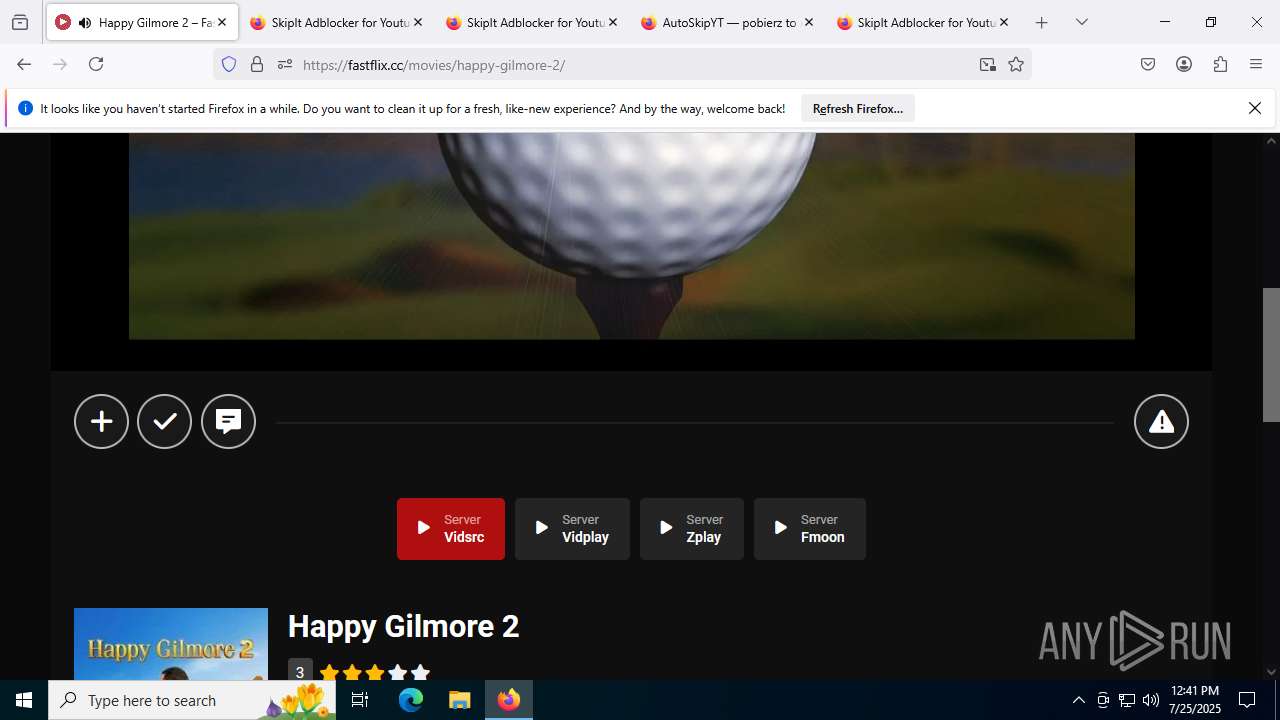Open Firefox account icon
Viewport: 1280px width, 720px height.
pos(1184,64)
